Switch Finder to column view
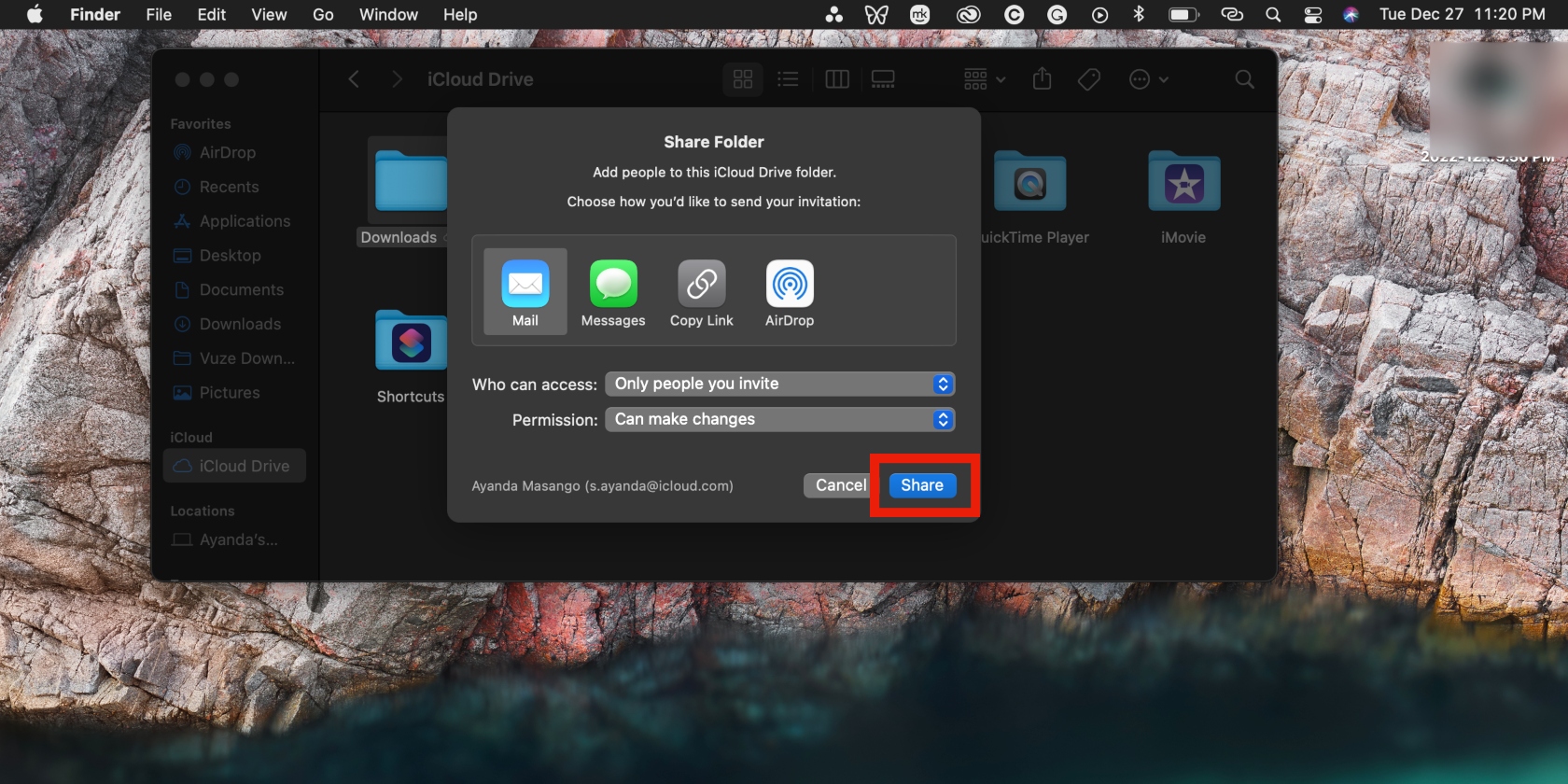The width and height of the screenshot is (1568, 784). coord(837,79)
